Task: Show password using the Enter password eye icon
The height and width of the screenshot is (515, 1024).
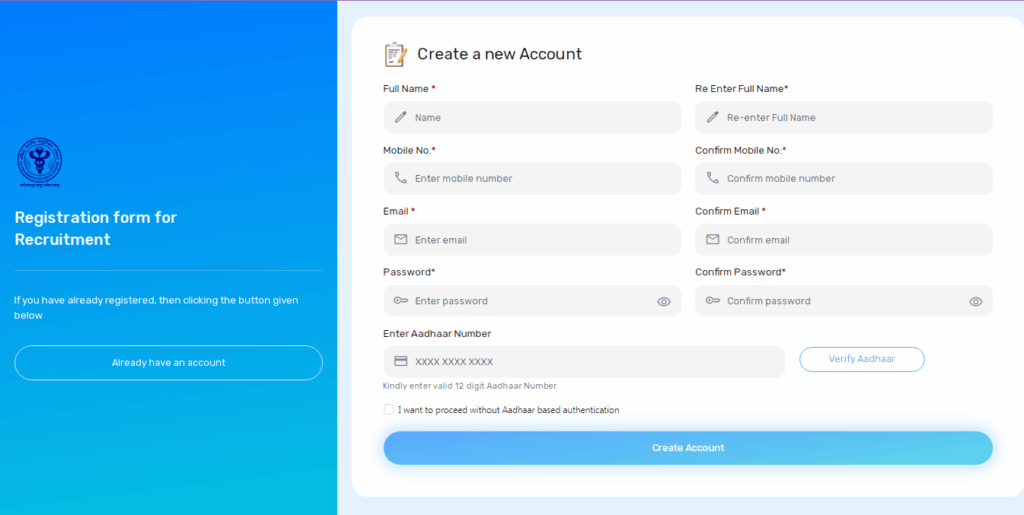Action: [664, 301]
